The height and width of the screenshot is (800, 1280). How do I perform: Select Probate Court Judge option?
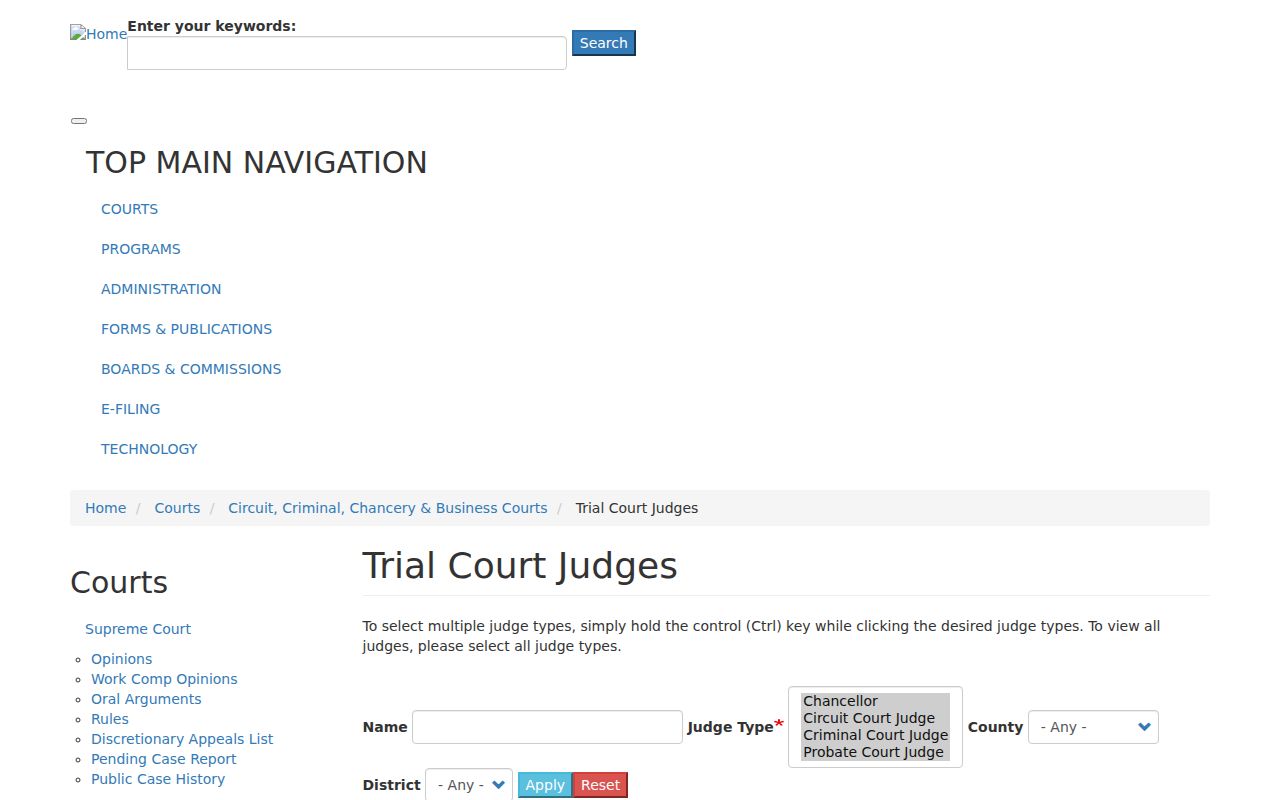tap(875, 752)
